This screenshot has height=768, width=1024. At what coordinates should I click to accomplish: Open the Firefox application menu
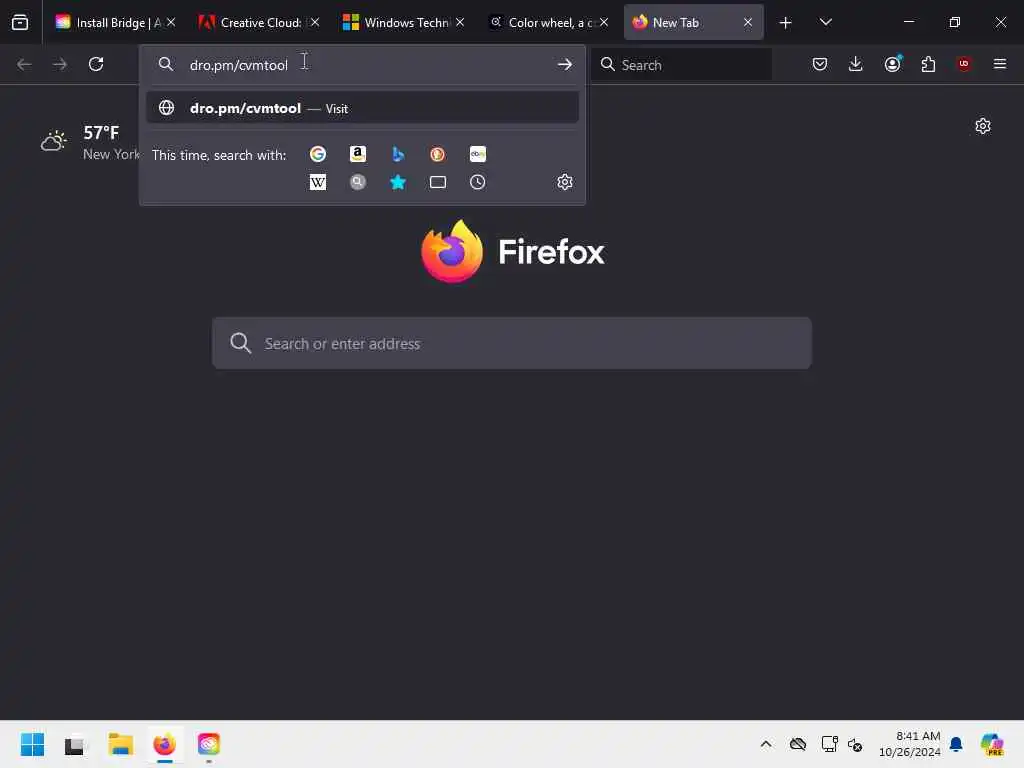(x=1000, y=64)
